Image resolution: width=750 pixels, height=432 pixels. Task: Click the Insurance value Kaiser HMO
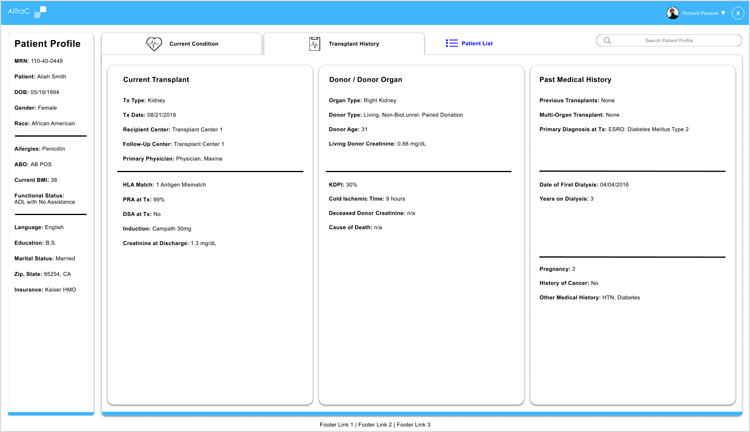pyautogui.click(x=60, y=289)
